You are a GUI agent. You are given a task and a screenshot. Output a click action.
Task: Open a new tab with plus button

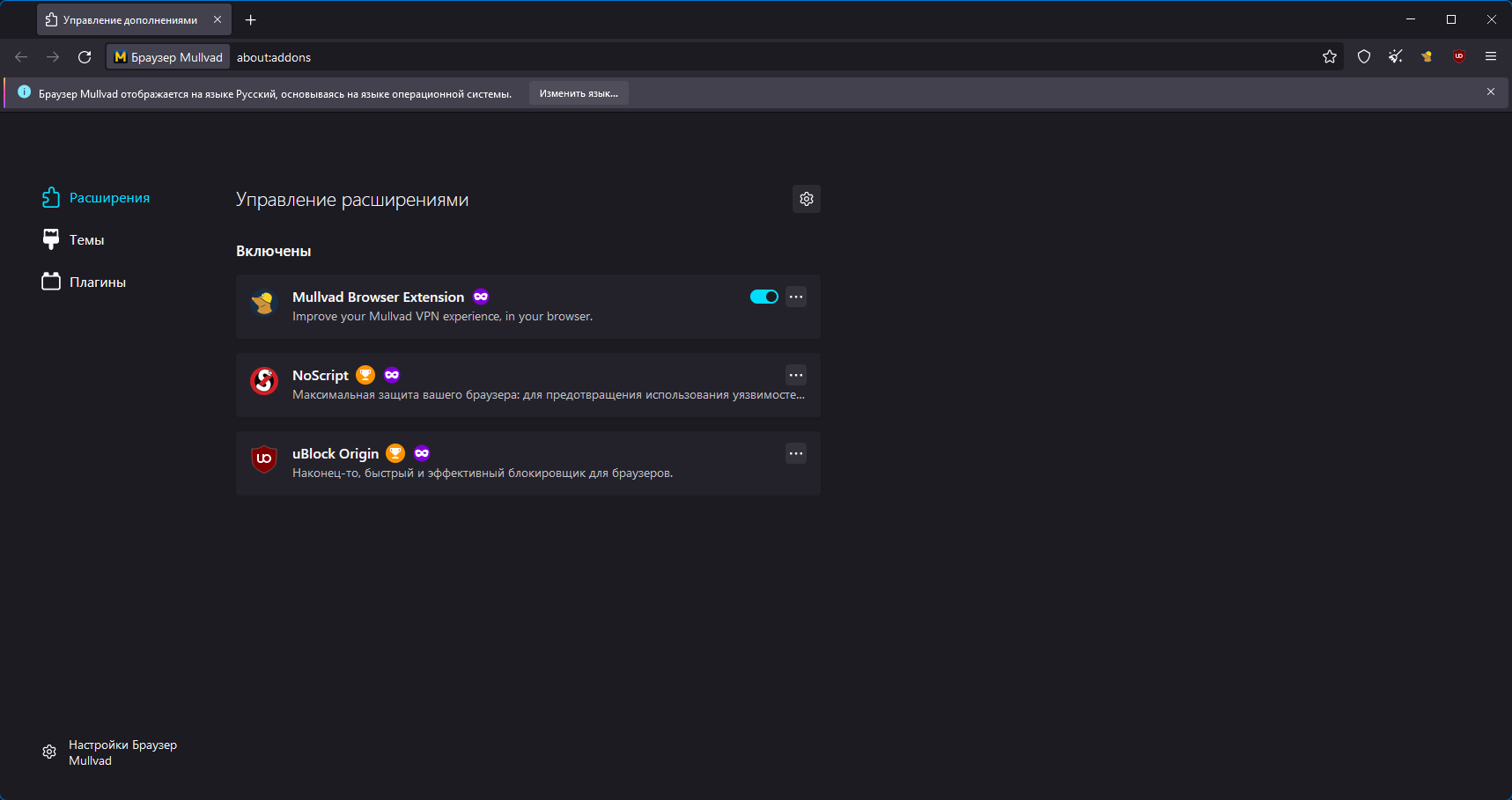(251, 19)
